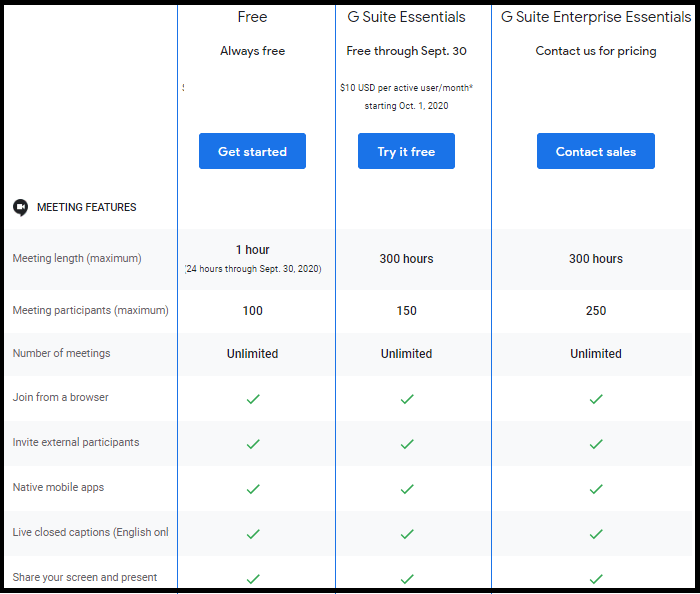Screen dimensions: 700x594
Task: Click Enterprise Essentials checkmark for Invite external participants
Action: [596, 443]
